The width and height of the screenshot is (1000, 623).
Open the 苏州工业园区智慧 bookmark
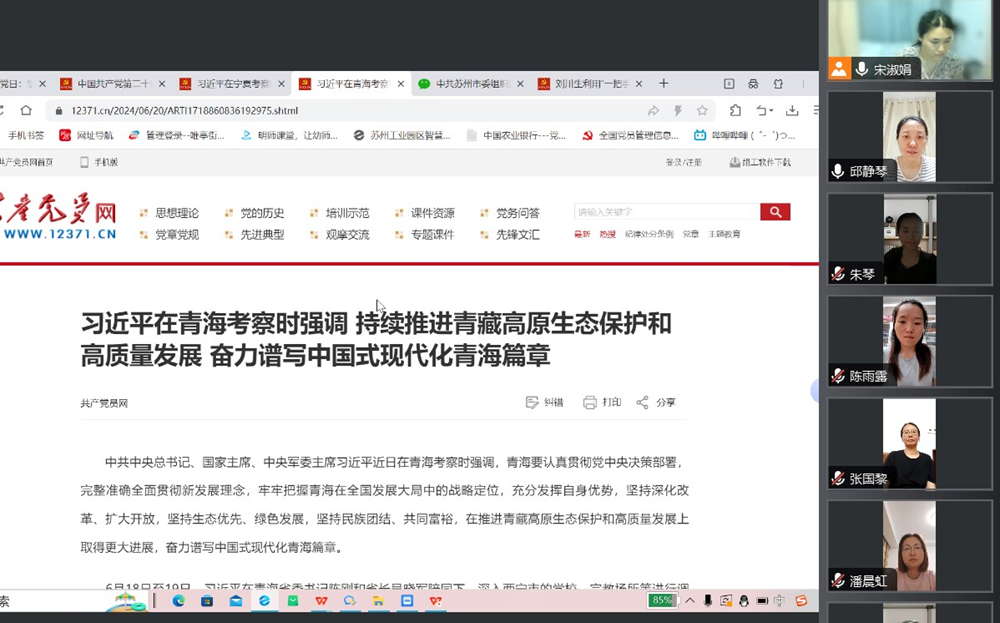point(402,135)
